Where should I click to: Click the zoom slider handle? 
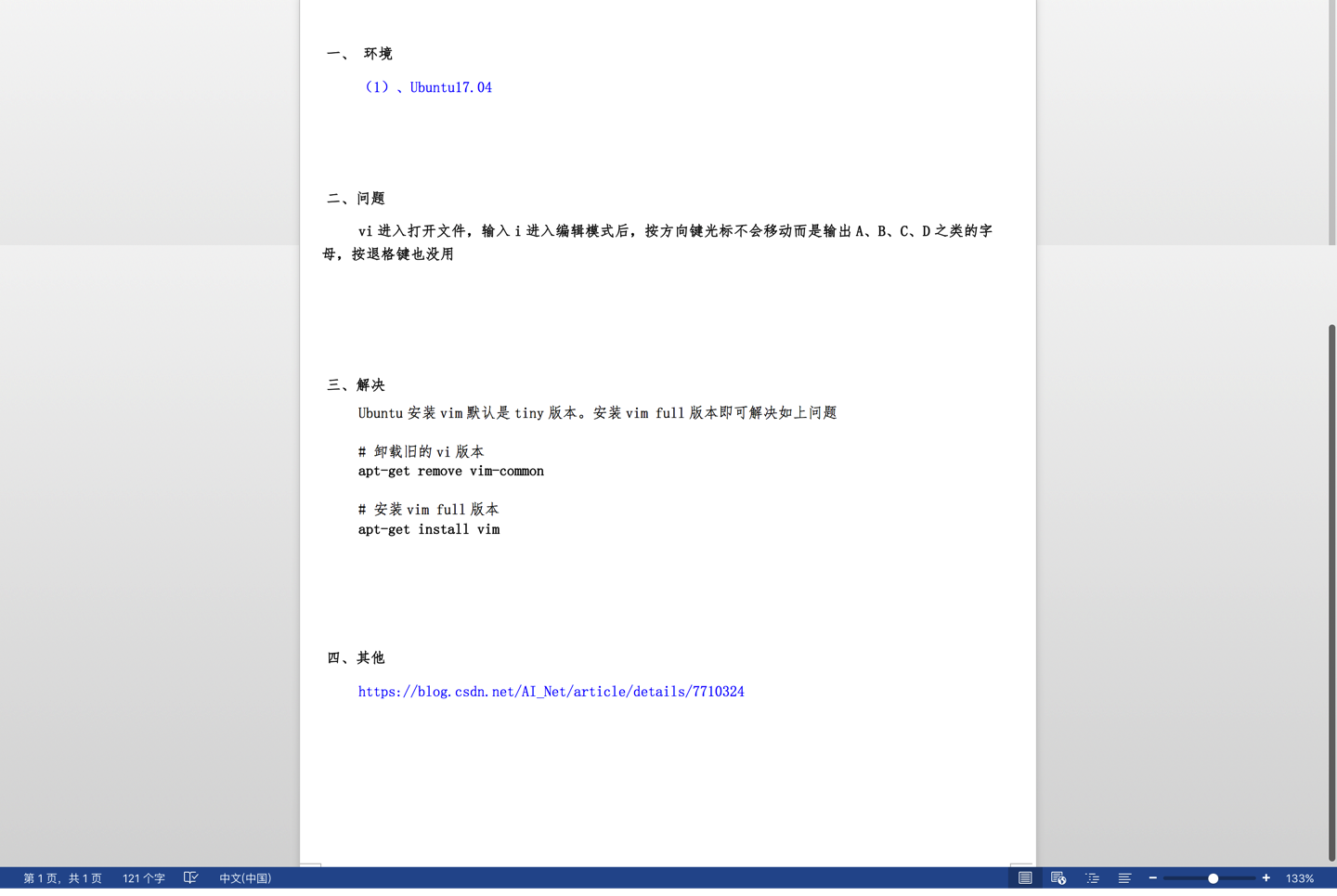tap(1213, 877)
